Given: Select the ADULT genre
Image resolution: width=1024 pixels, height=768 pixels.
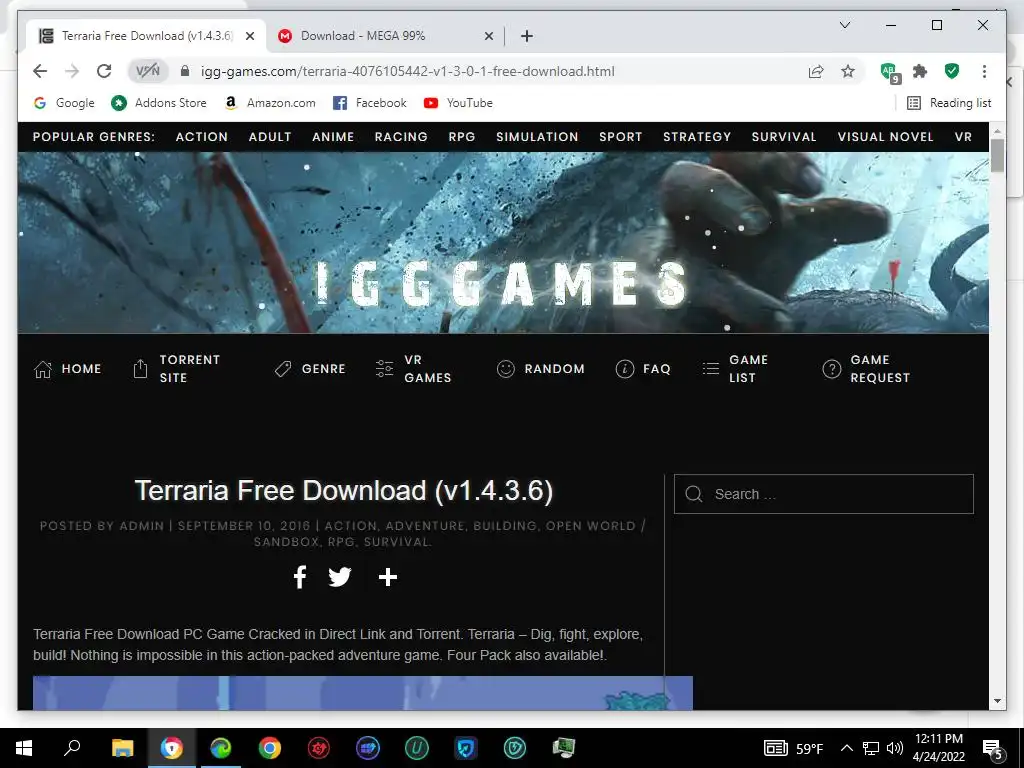Looking at the screenshot, I should point(270,136).
